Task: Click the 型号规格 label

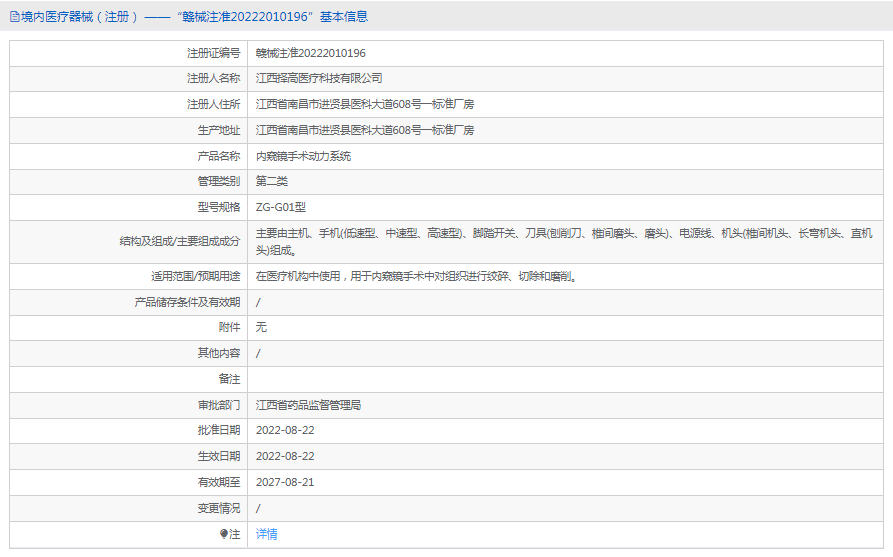Action: coord(219,207)
